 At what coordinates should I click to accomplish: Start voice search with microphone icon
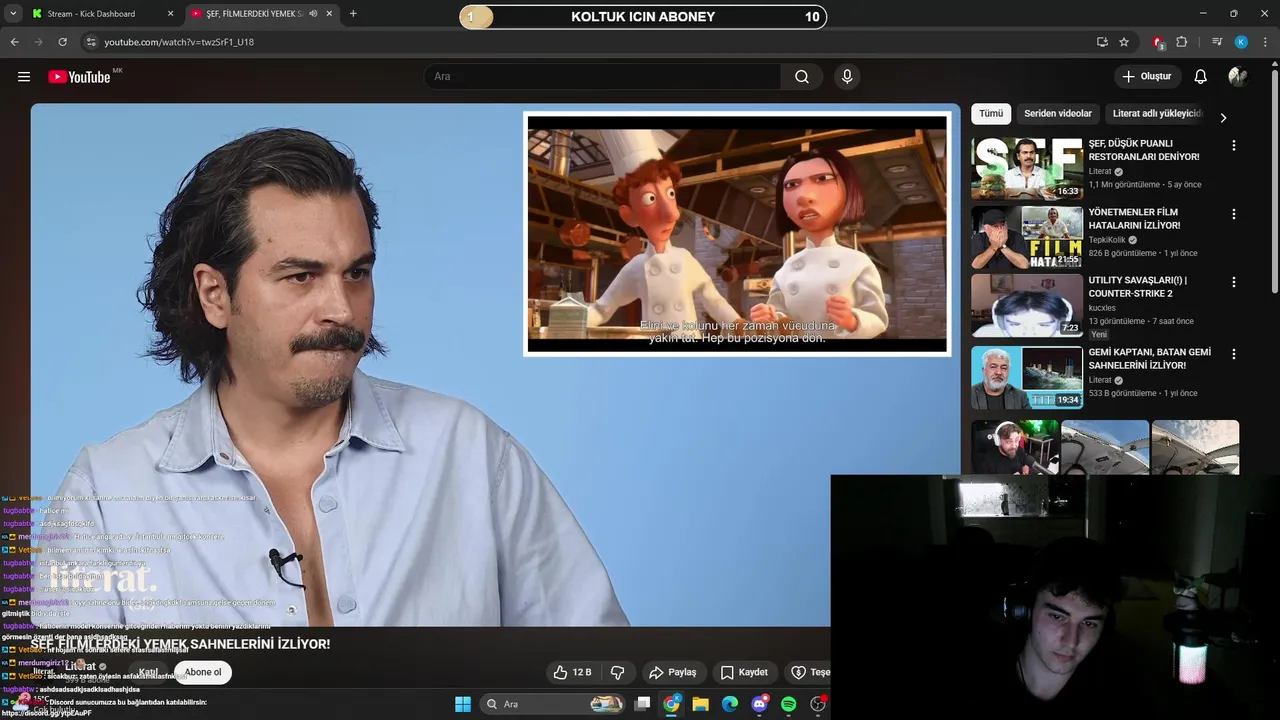[847, 77]
